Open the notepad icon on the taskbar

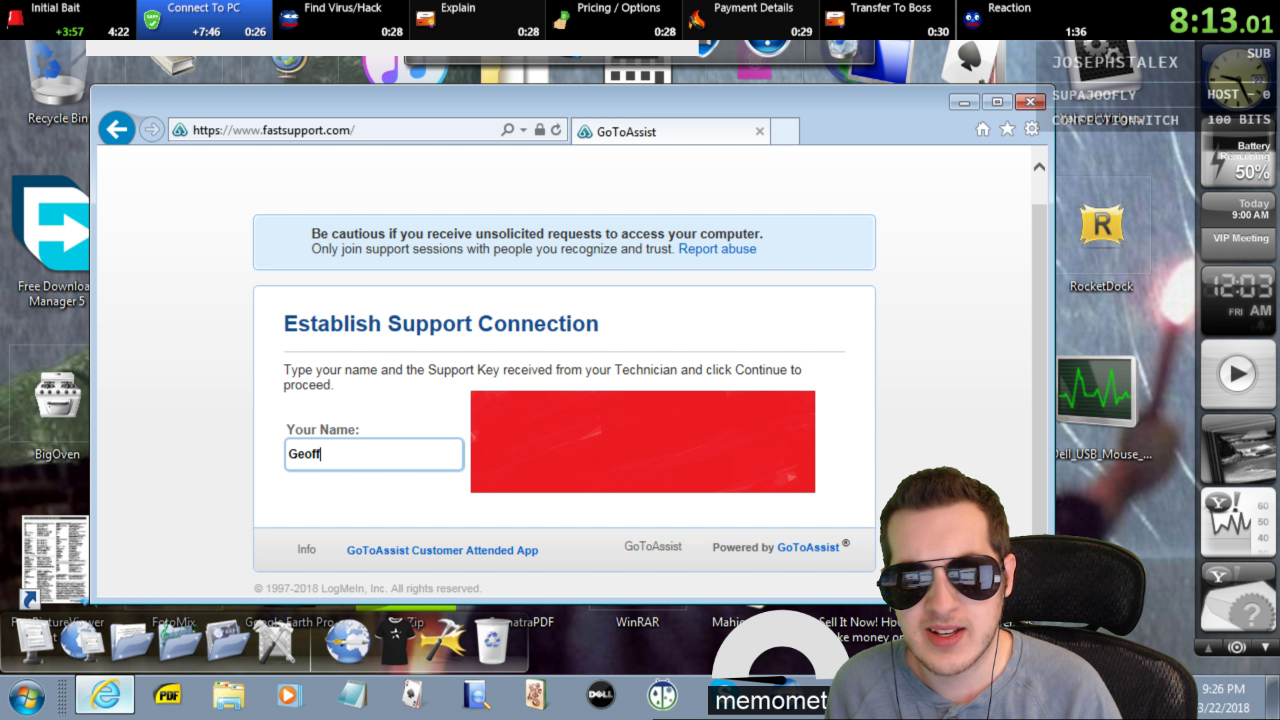[x=352, y=694]
